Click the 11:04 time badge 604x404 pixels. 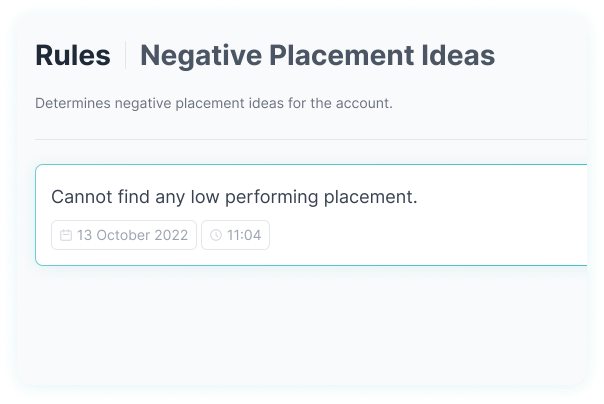[235, 235]
